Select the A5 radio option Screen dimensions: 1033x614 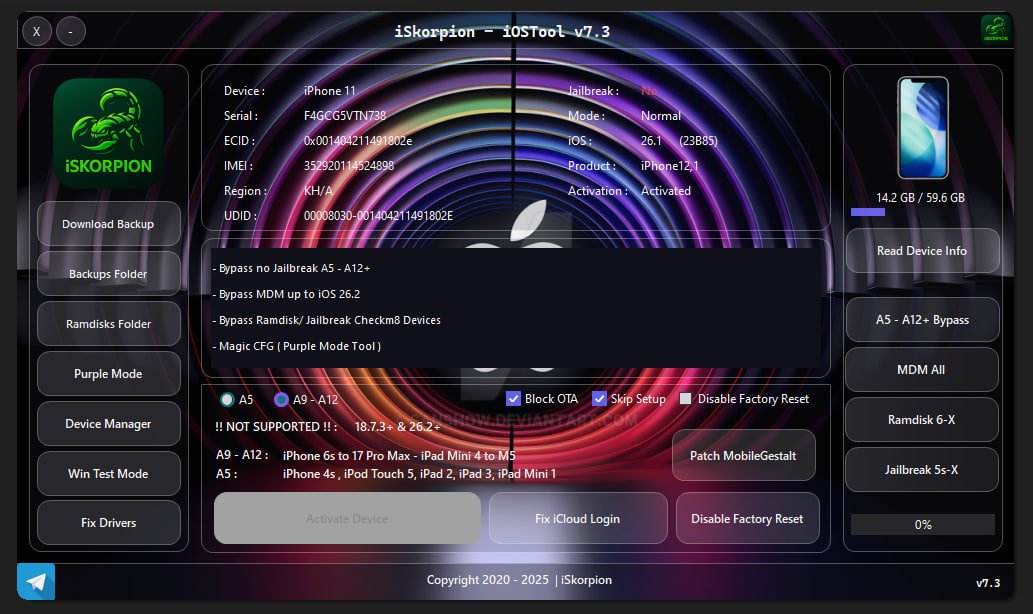pyautogui.click(x=227, y=399)
